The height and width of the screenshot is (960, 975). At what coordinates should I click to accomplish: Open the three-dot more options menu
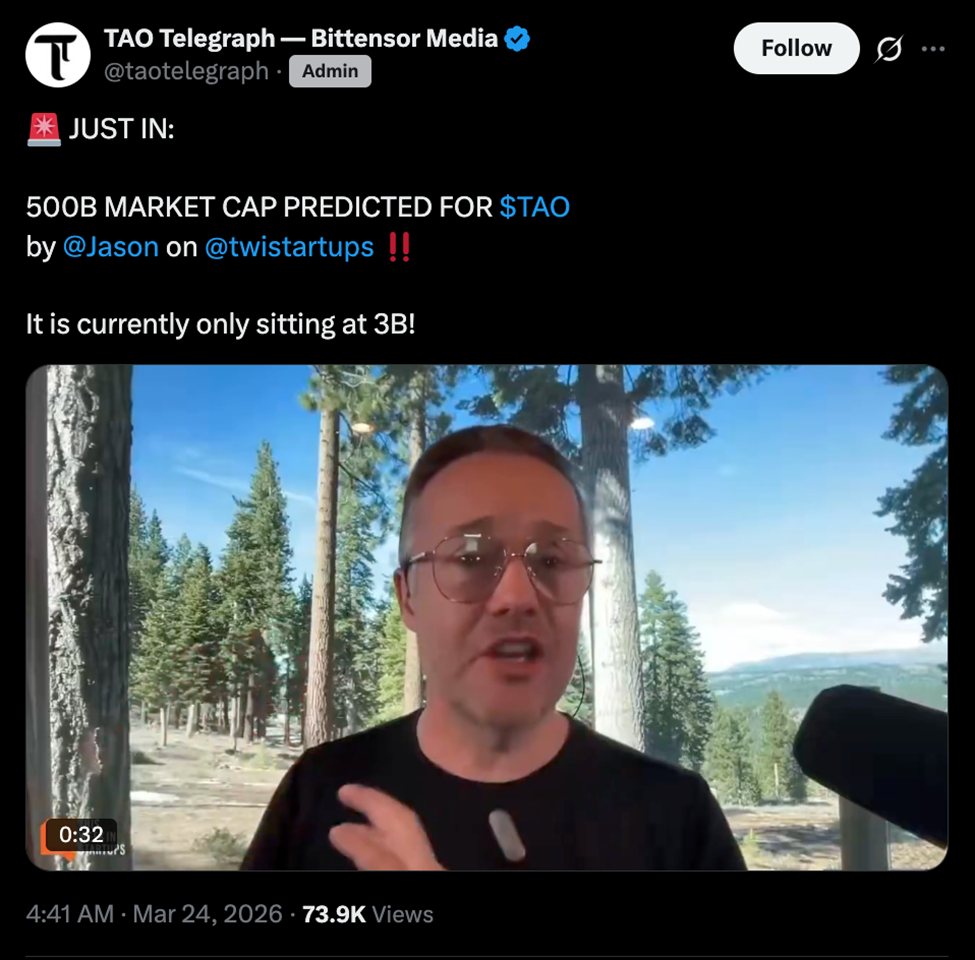click(933, 48)
